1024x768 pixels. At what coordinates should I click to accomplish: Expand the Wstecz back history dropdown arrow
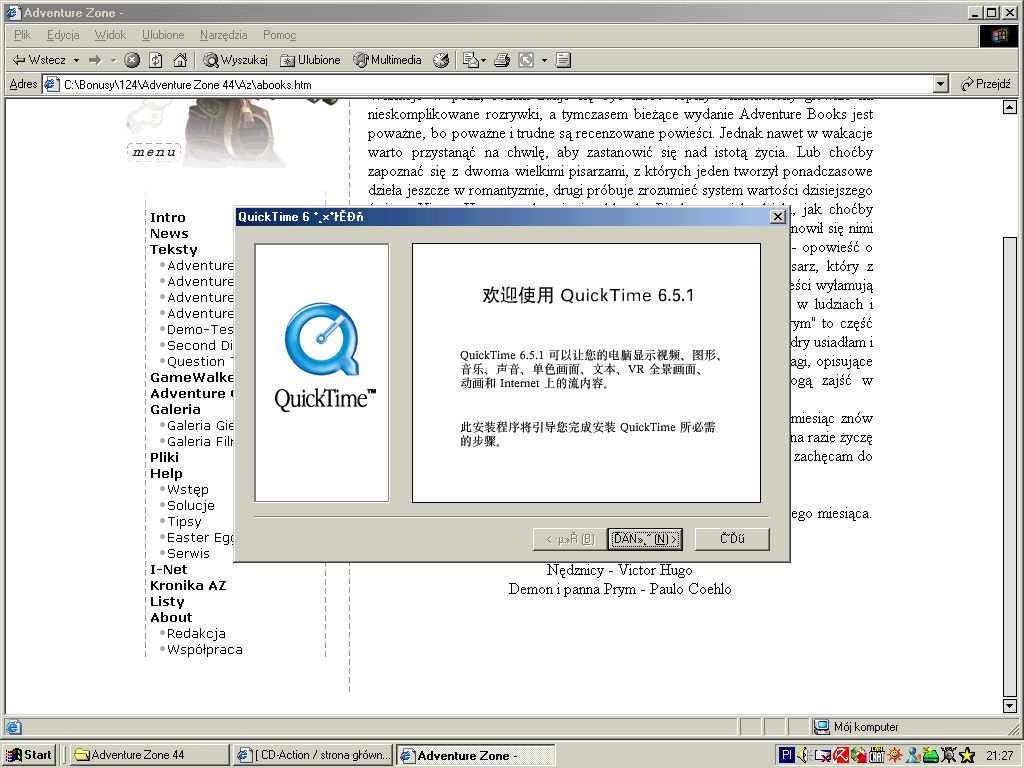76,60
